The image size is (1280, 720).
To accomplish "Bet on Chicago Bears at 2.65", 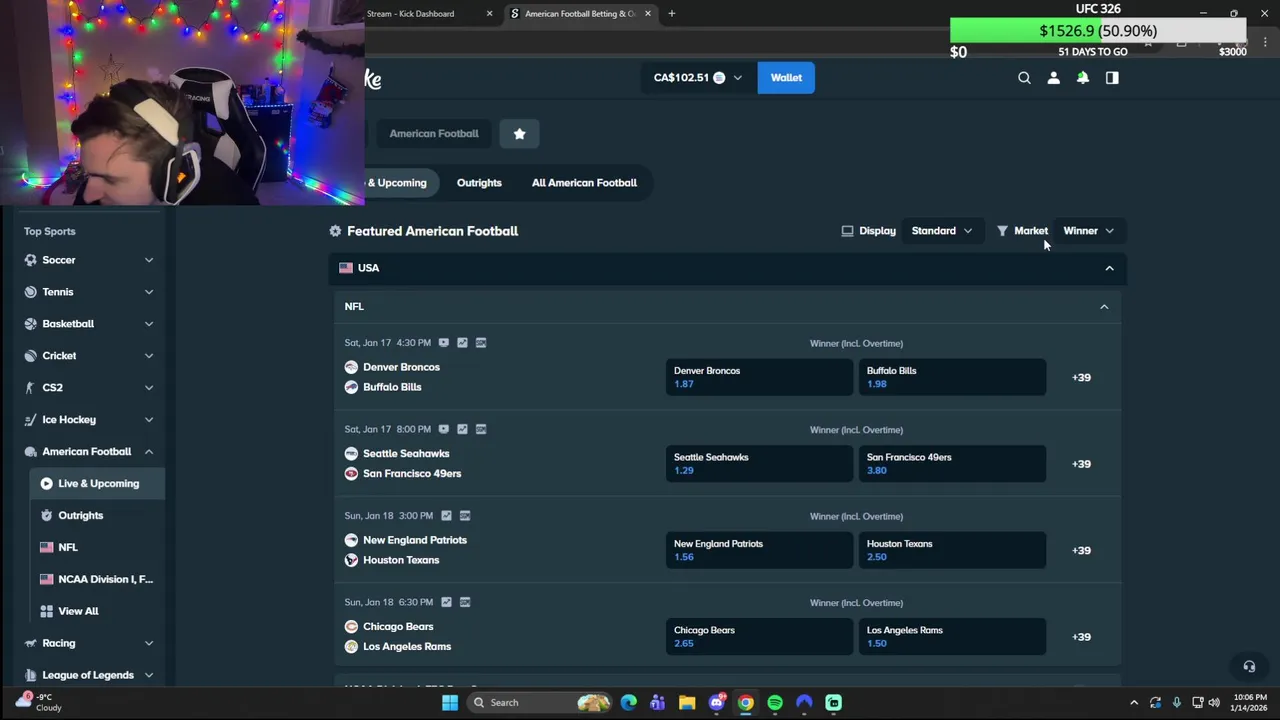I will point(759,637).
